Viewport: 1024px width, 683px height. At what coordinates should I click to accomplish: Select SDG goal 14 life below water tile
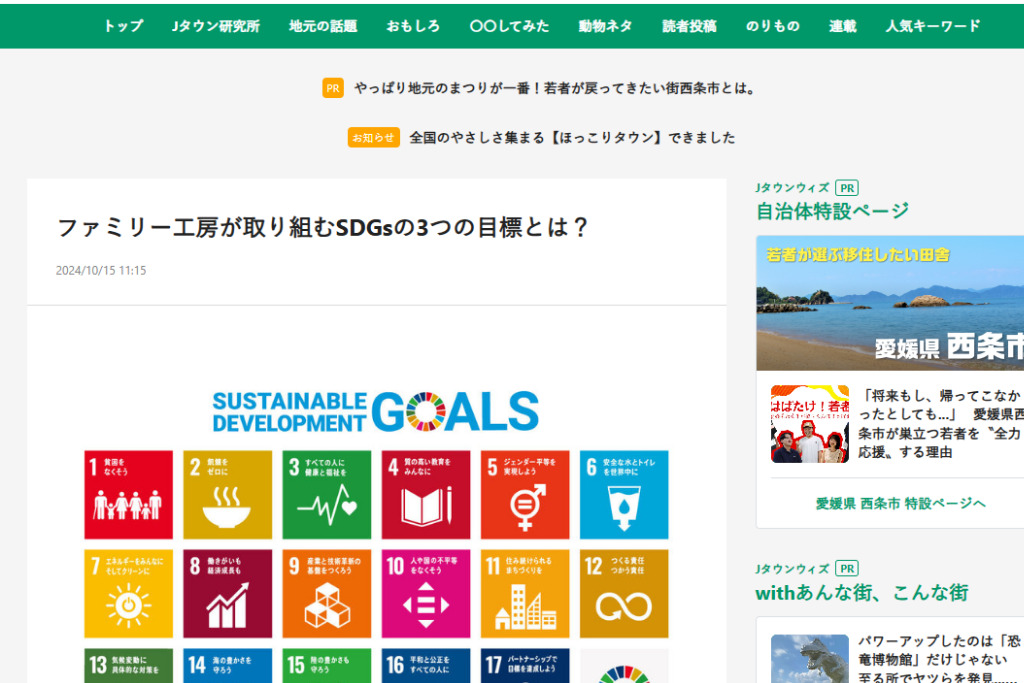coord(227,665)
